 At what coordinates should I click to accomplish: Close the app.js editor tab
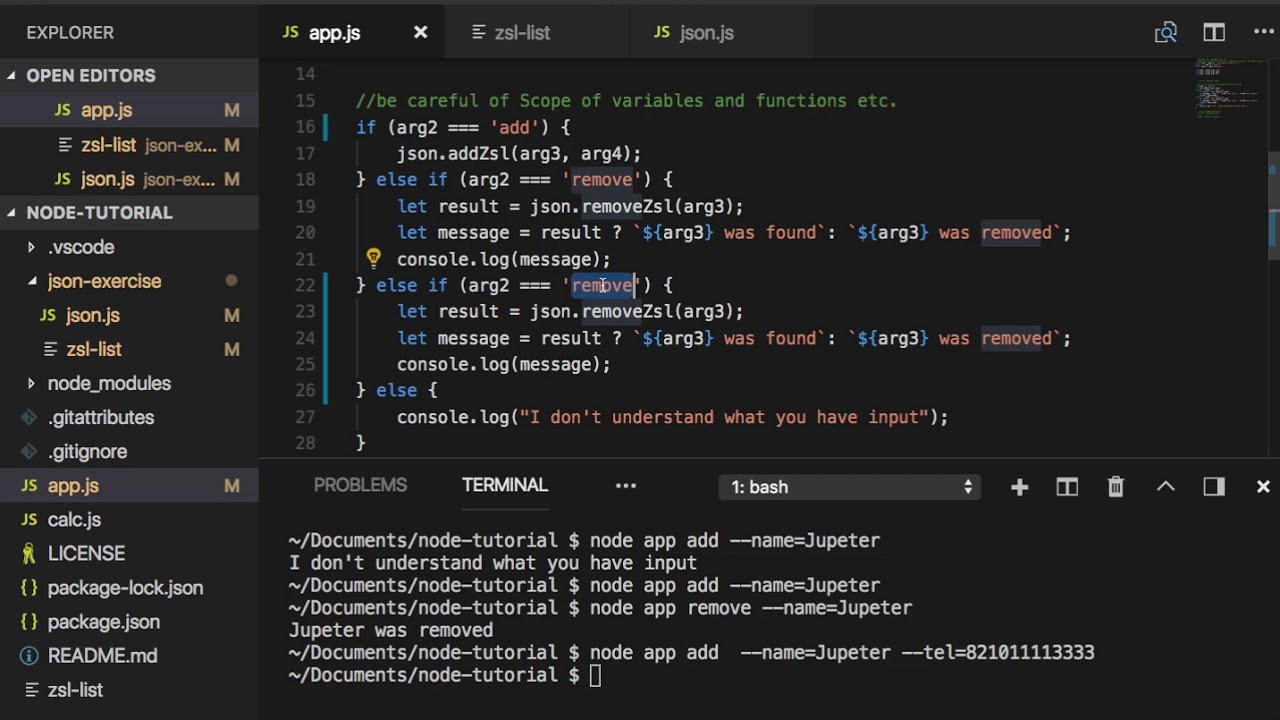click(x=421, y=33)
